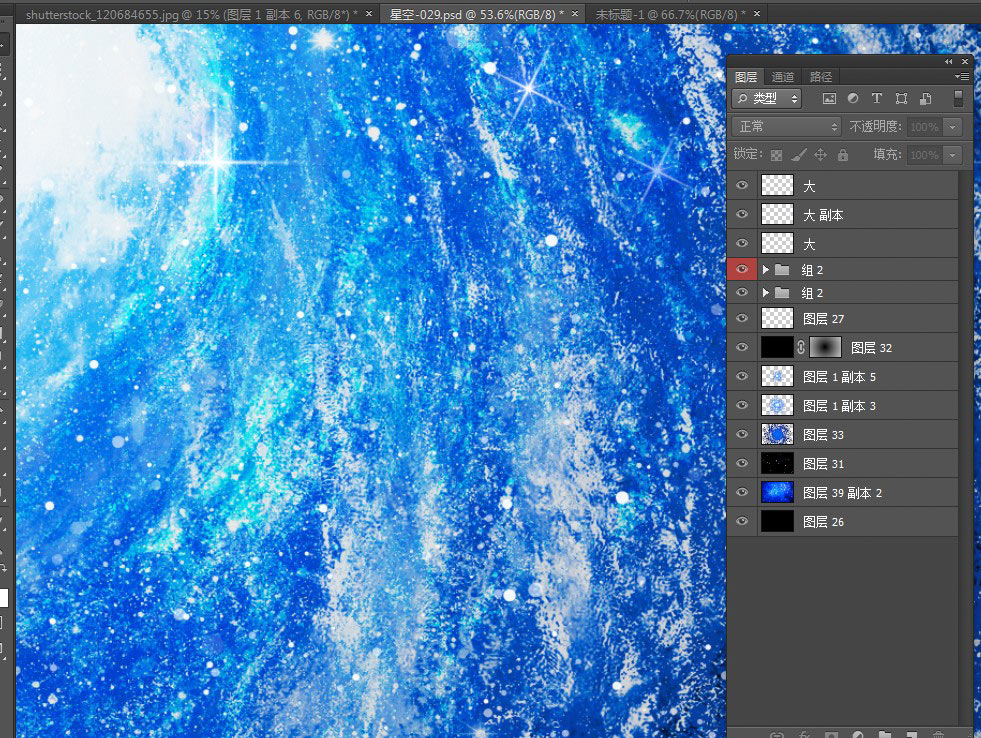Screen dimensions: 981x738
Task: Hide the 图层 27 layer
Action: 742,318
